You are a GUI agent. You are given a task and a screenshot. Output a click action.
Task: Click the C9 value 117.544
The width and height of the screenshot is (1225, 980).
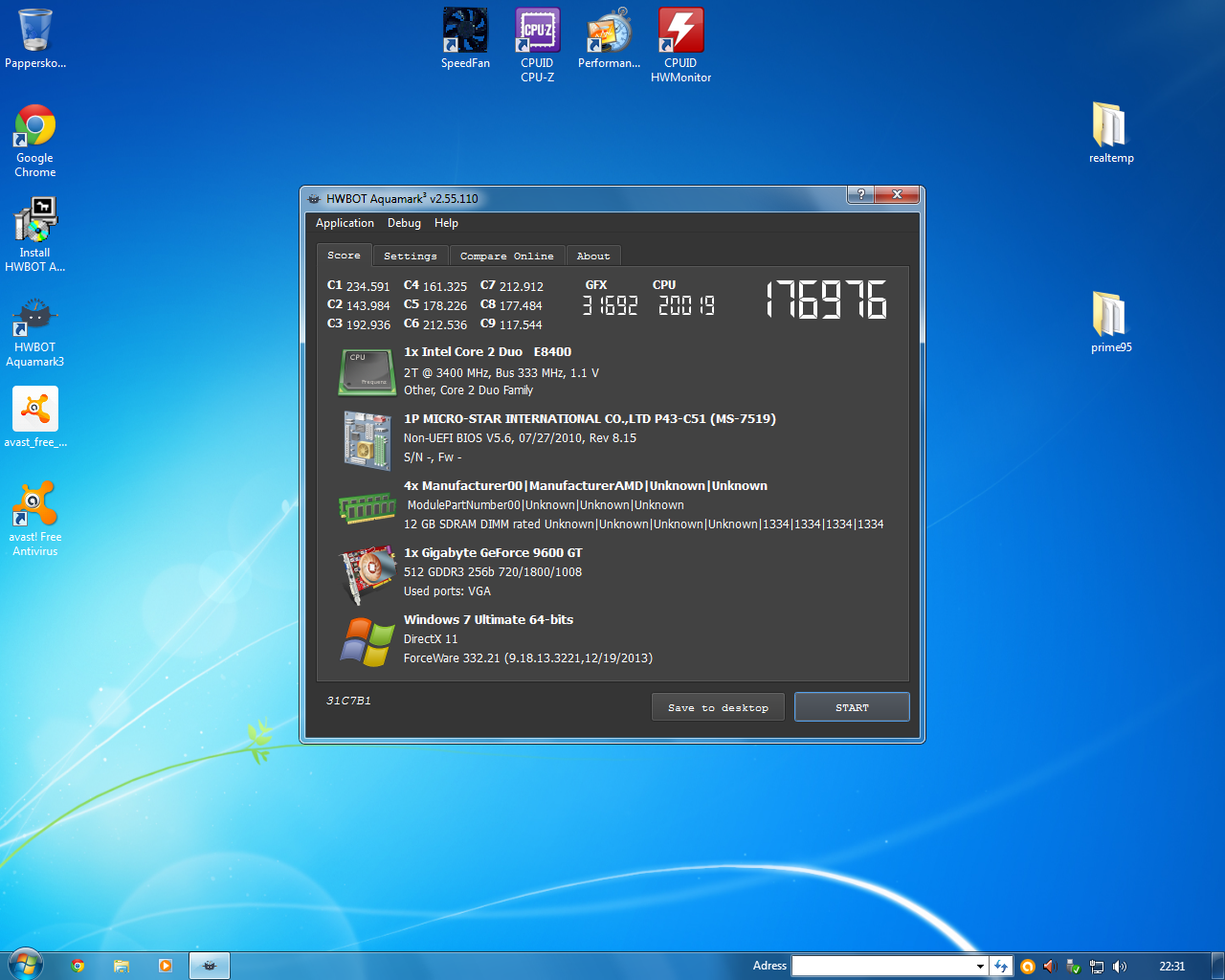click(x=522, y=324)
